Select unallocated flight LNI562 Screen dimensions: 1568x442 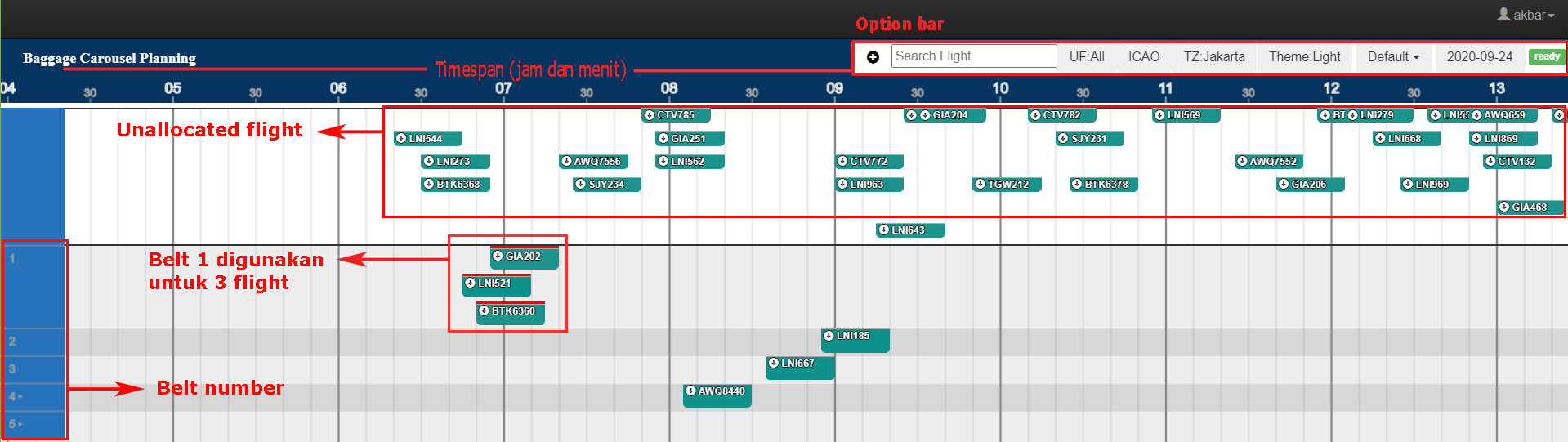pyautogui.click(x=690, y=162)
